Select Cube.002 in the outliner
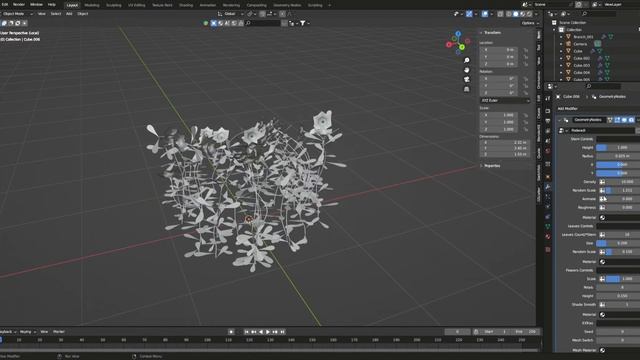 click(582, 58)
